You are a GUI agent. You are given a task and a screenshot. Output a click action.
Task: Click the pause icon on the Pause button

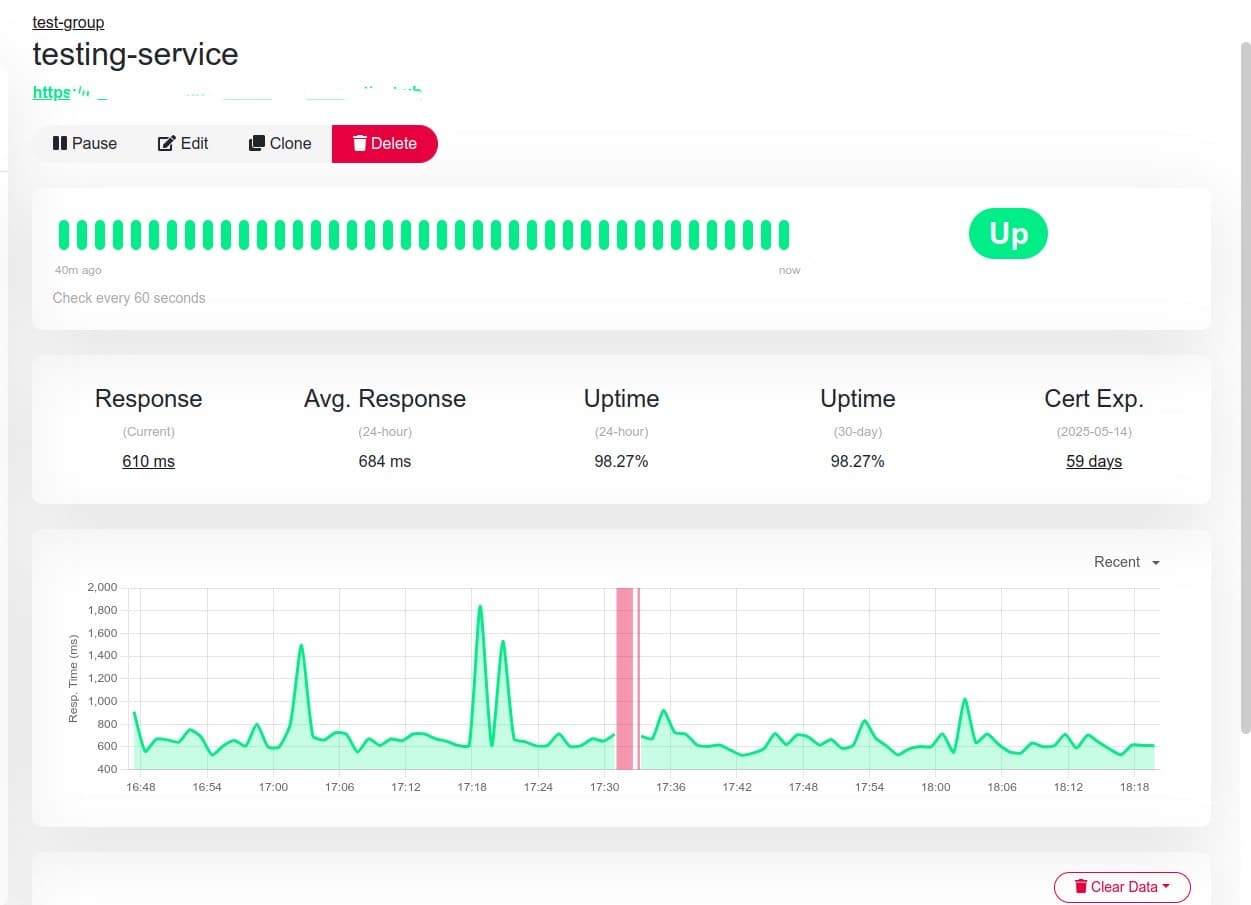click(x=59, y=143)
